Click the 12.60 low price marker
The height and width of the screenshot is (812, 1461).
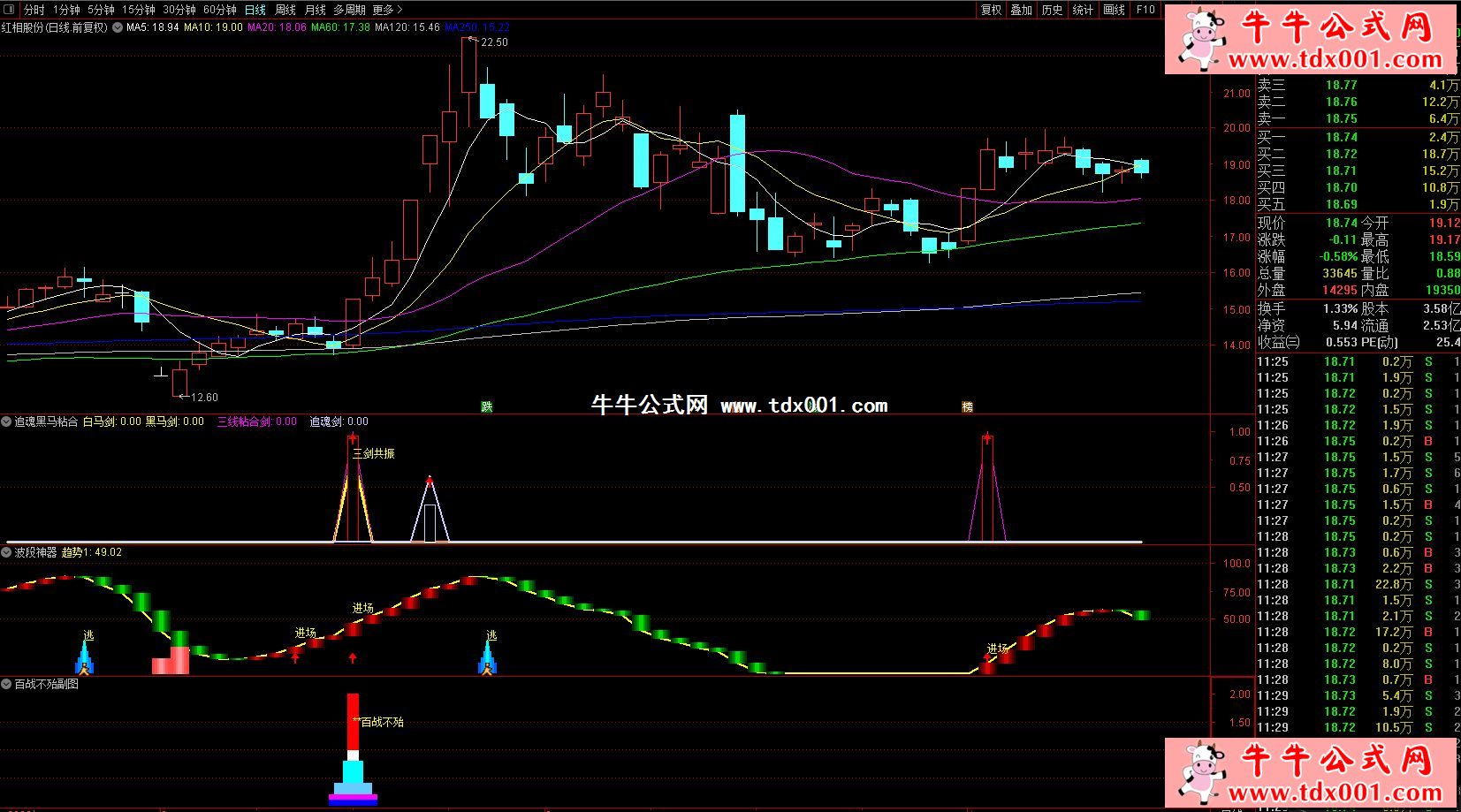204,398
